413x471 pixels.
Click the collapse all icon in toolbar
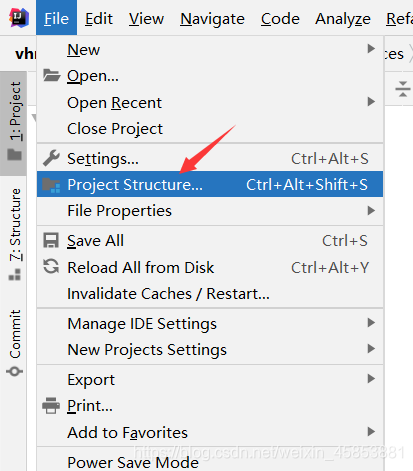pyautogui.click(x=403, y=89)
